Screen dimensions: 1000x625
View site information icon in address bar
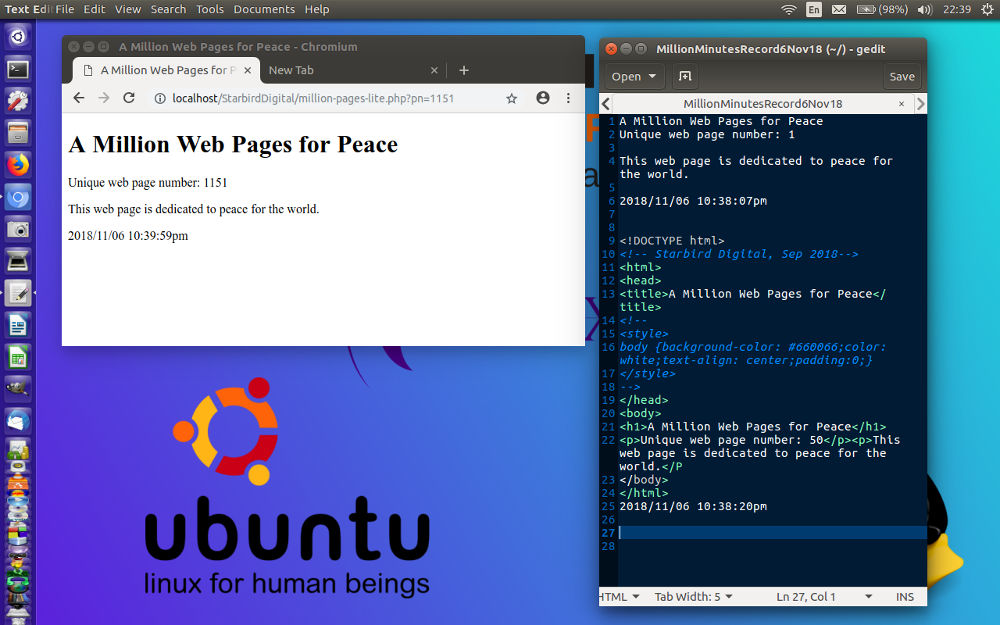click(x=160, y=98)
